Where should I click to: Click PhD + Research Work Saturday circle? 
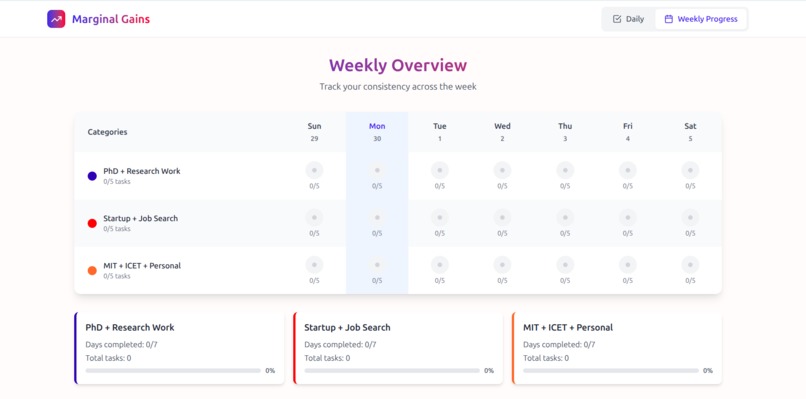point(690,170)
